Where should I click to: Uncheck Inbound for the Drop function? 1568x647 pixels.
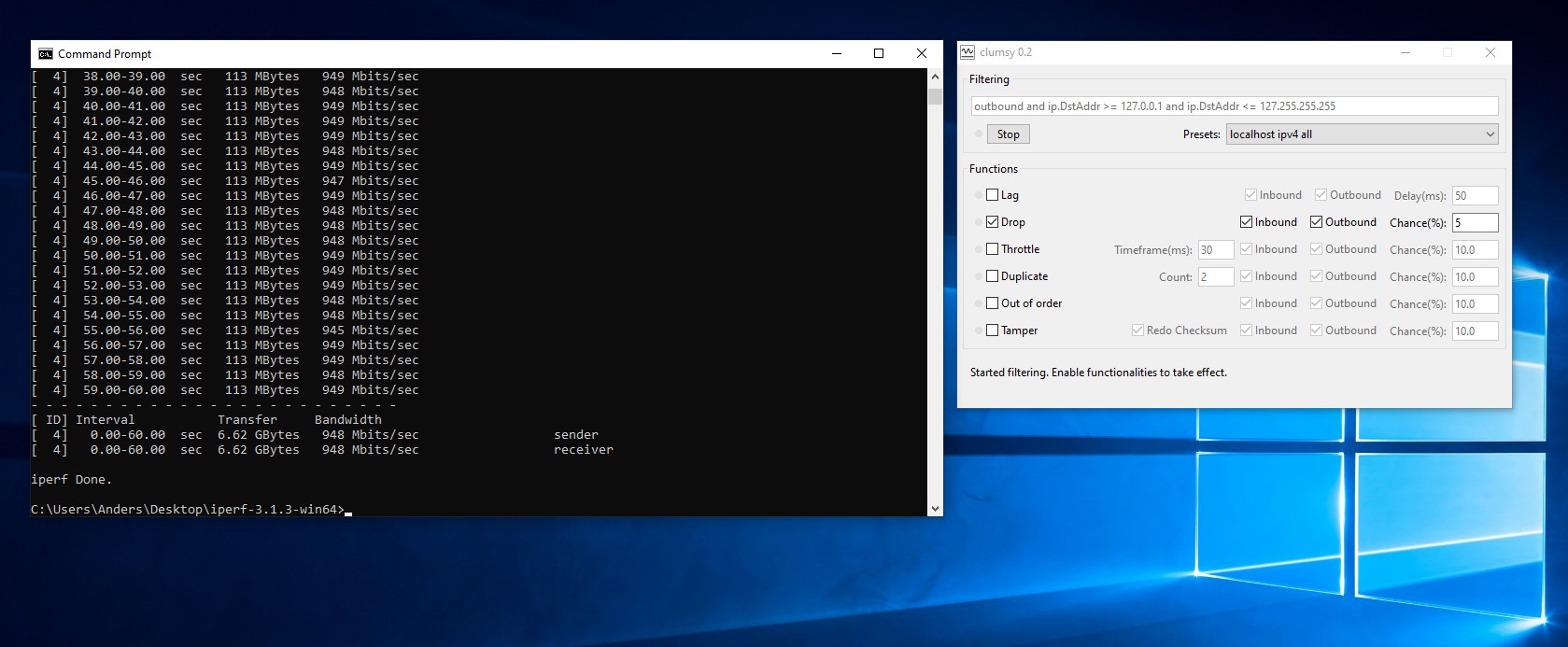coord(1246,222)
